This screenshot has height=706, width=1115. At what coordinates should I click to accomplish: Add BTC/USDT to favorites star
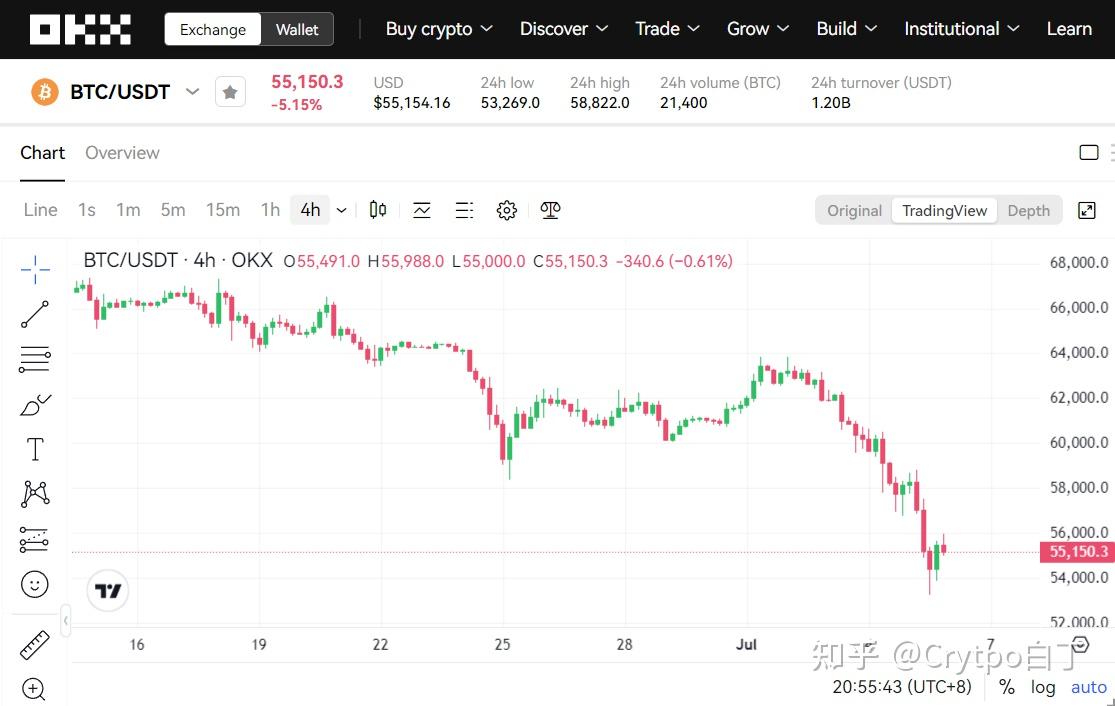click(x=230, y=93)
